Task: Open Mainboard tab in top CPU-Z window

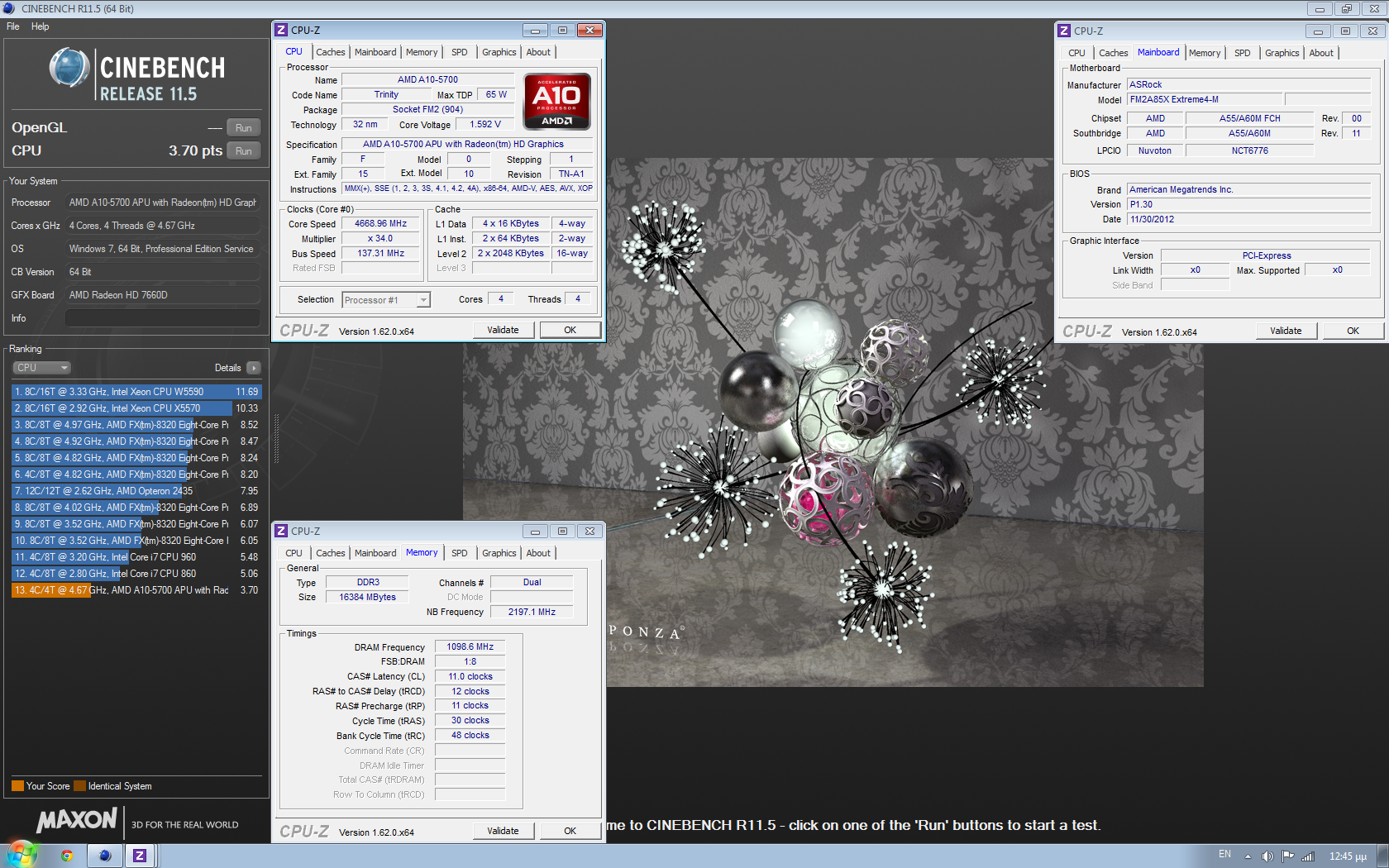Action: (375, 52)
